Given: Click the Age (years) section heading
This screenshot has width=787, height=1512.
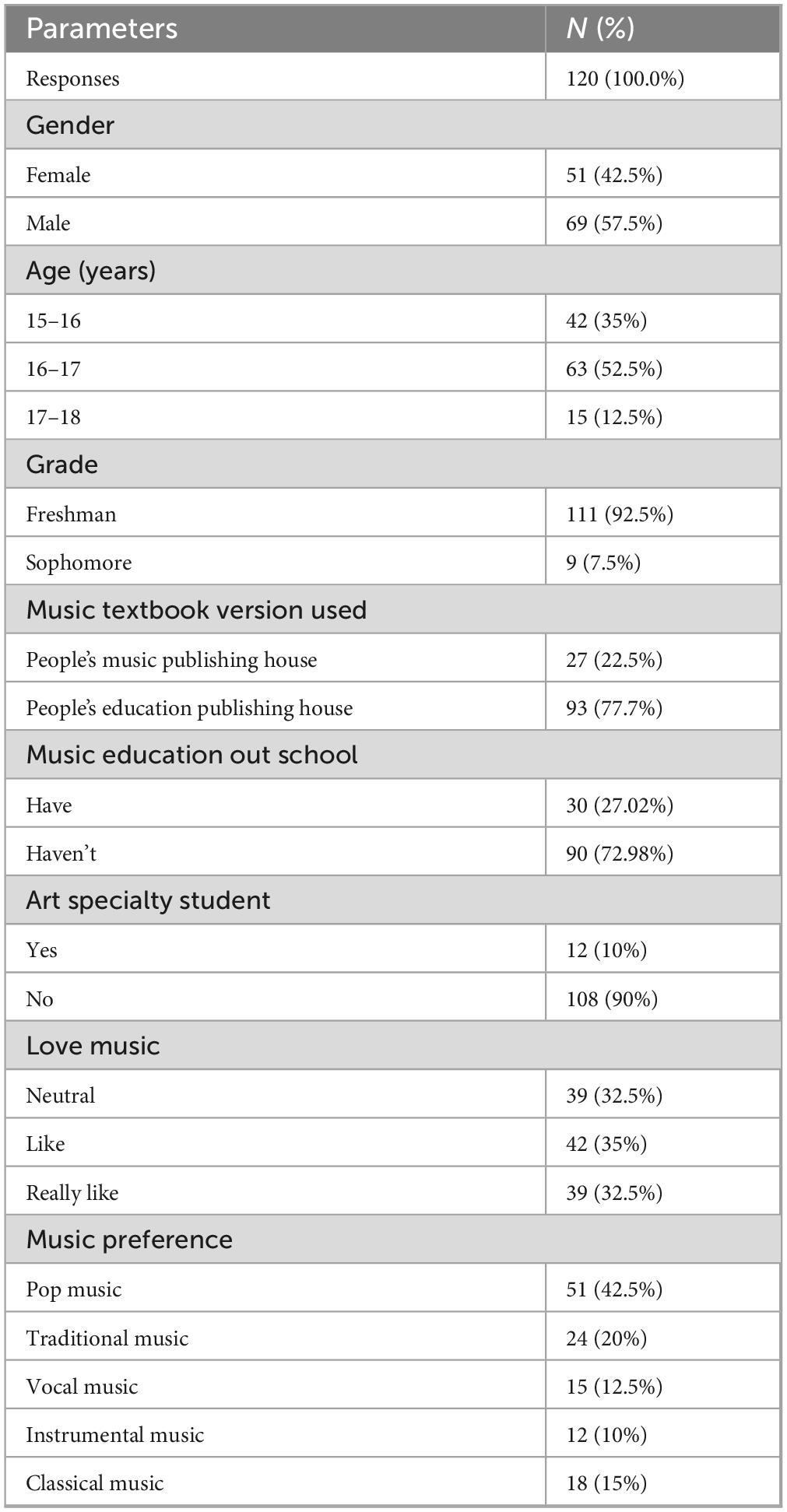Looking at the screenshot, I should point(91,271).
